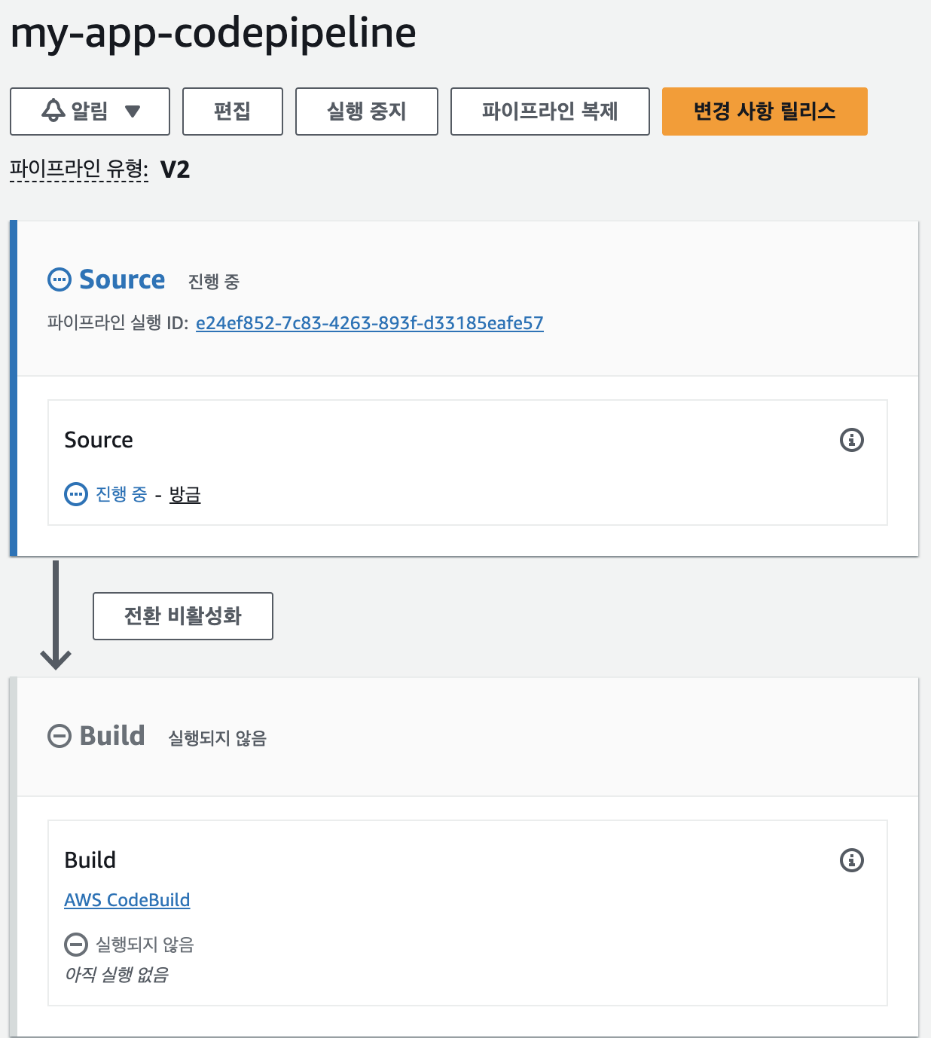Open the Source action info icon
This screenshot has height=1038, width=931.
point(852,440)
